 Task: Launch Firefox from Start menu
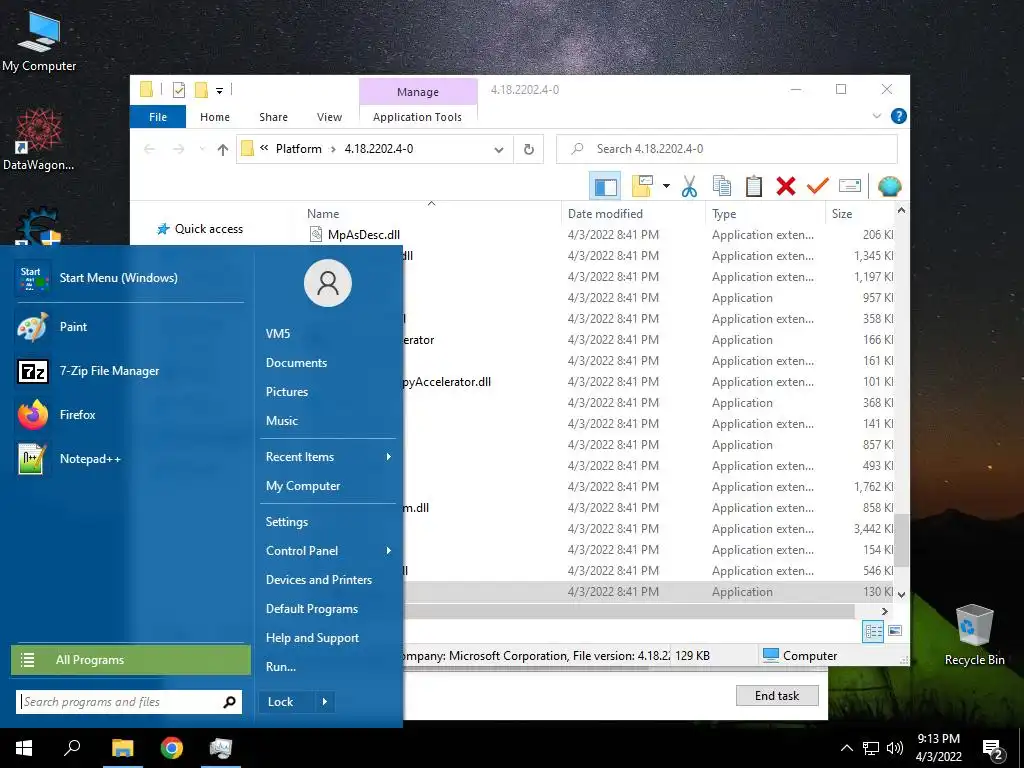click(x=129, y=415)
